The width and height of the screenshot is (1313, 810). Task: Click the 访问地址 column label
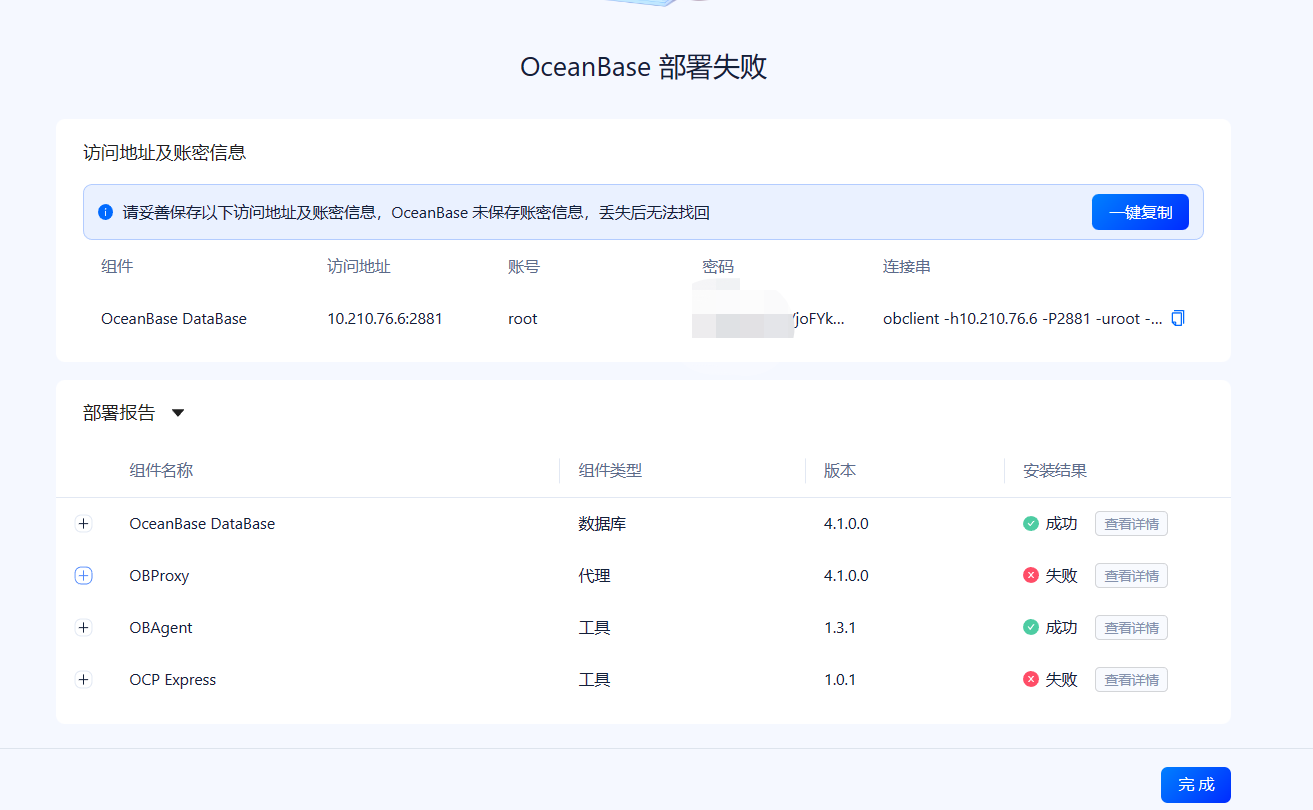[x=359, y=267]
